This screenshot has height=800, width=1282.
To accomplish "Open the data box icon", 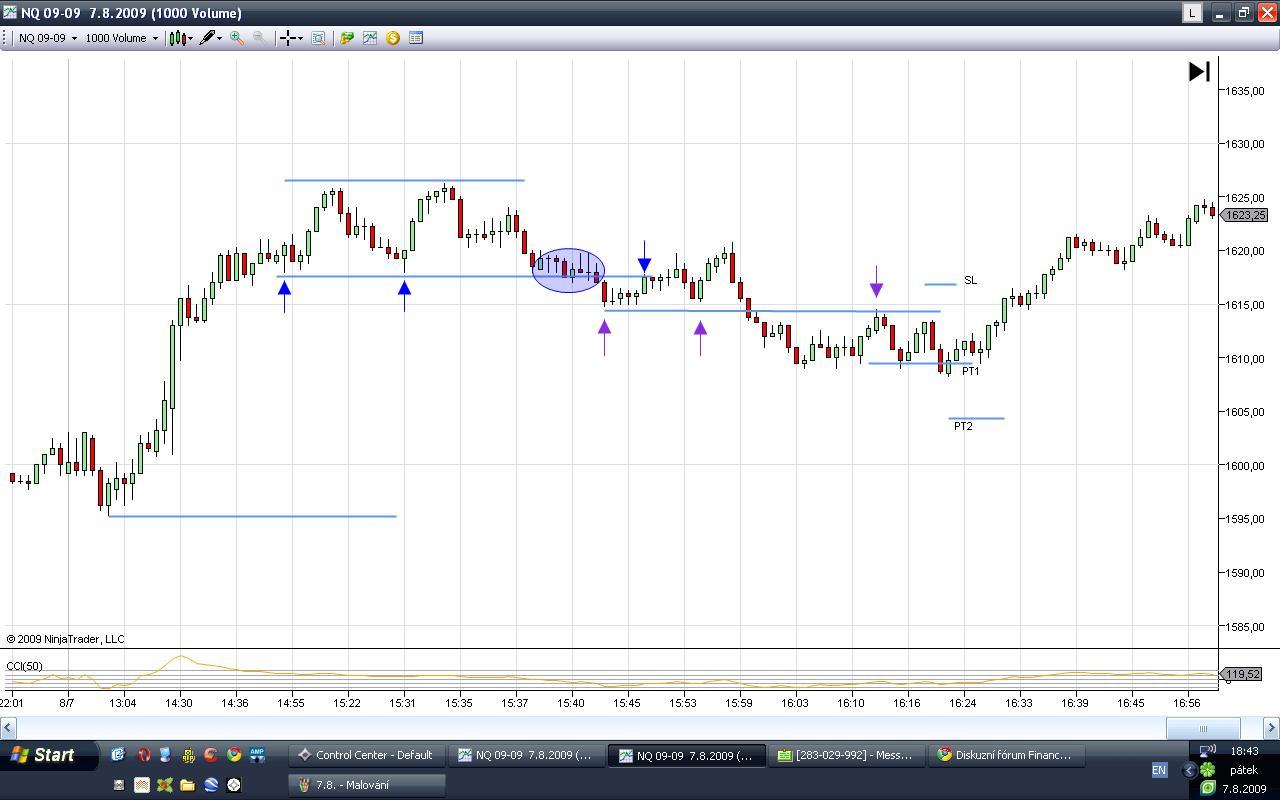I will coord(318,38).
